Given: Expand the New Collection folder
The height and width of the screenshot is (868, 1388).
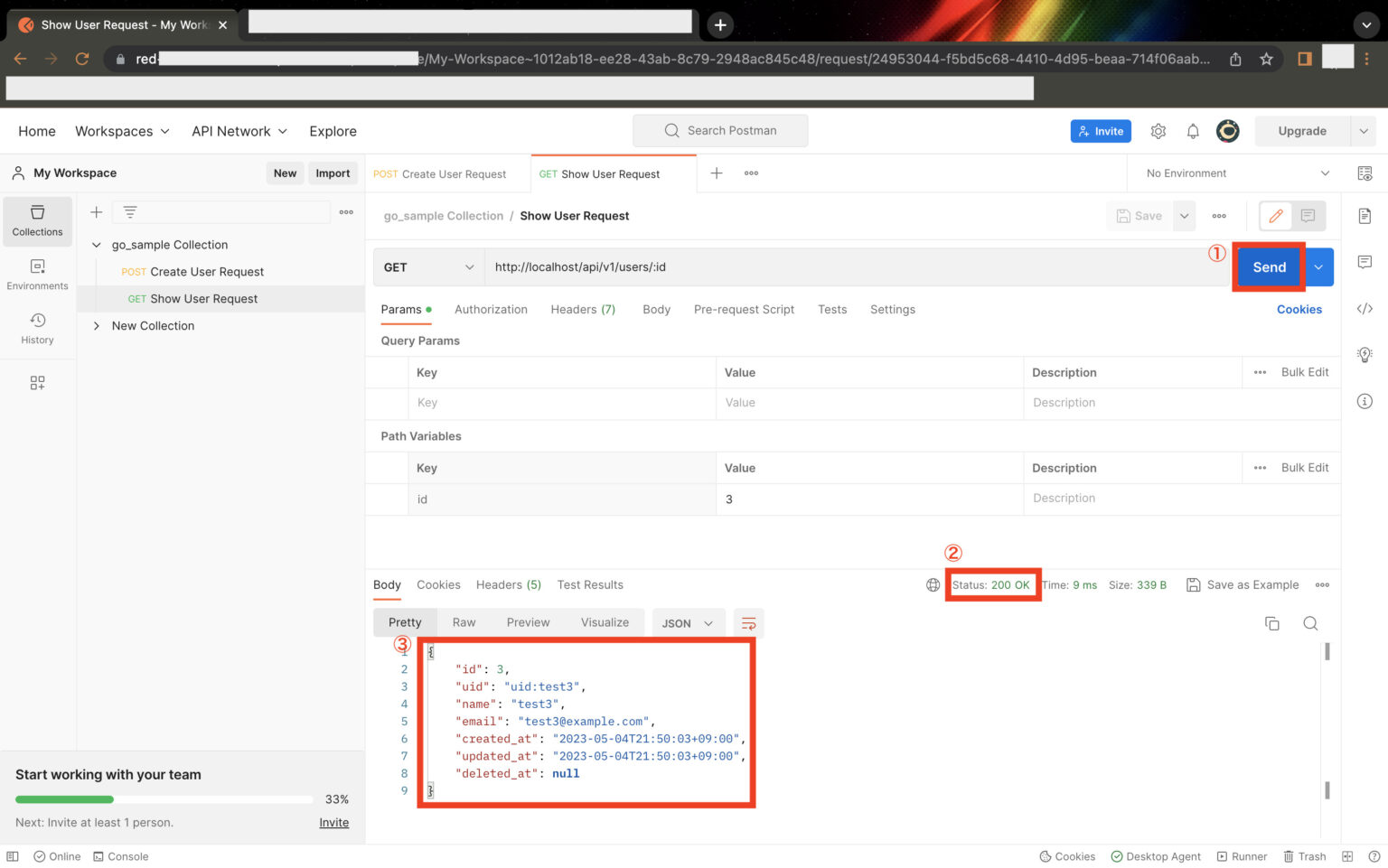Looking at the screenshot, I should (97, 326).
